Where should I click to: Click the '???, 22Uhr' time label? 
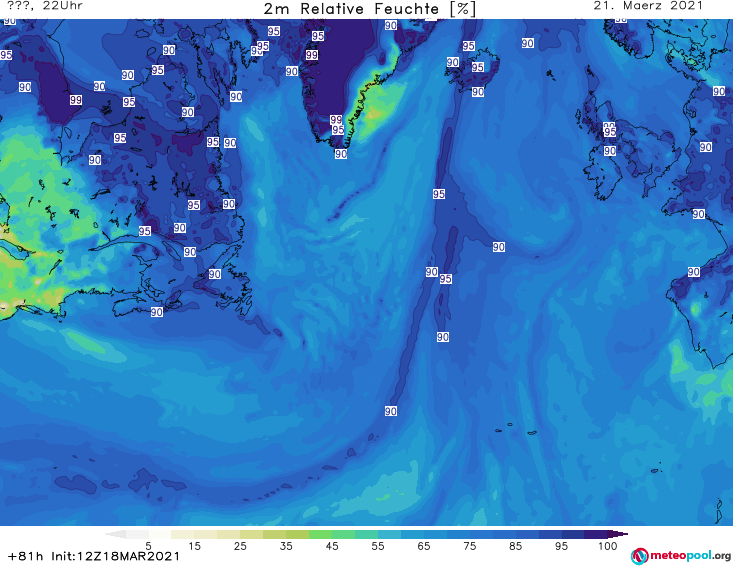point(45,6)
